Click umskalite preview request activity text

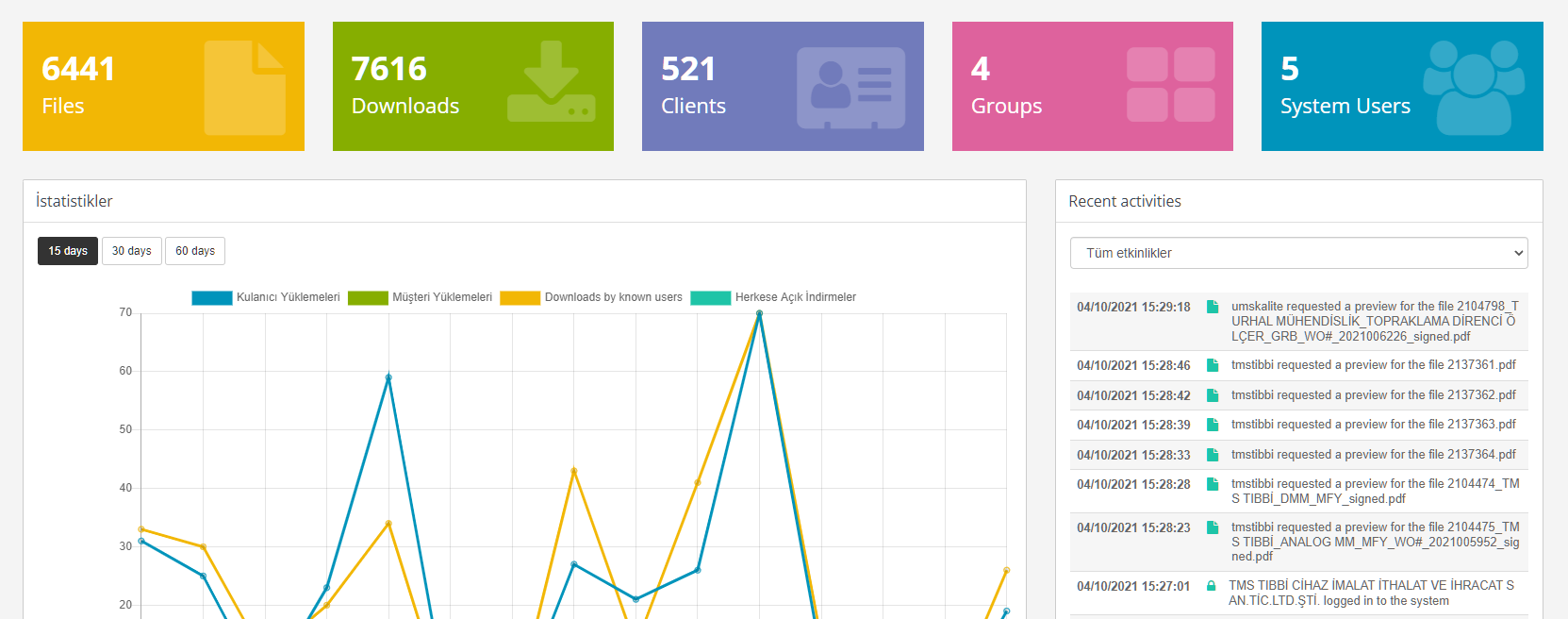click(x=1376, y=321)
